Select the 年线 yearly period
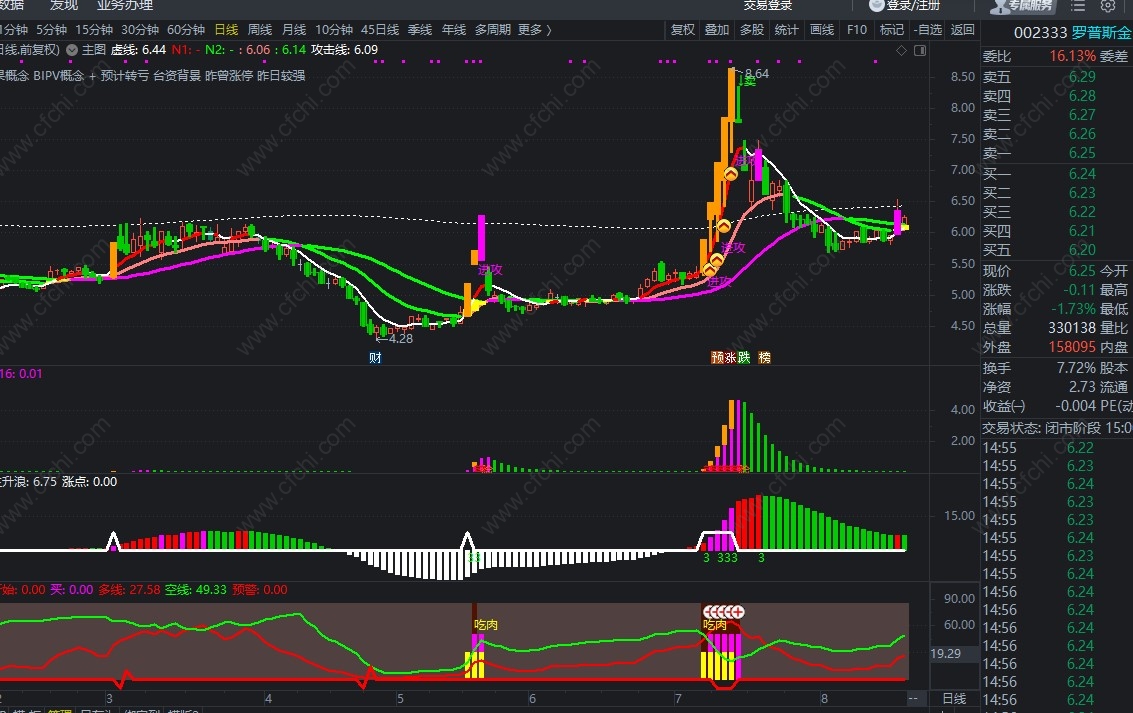Screen dimensions: 1133x713 click(x=454, y=30)
